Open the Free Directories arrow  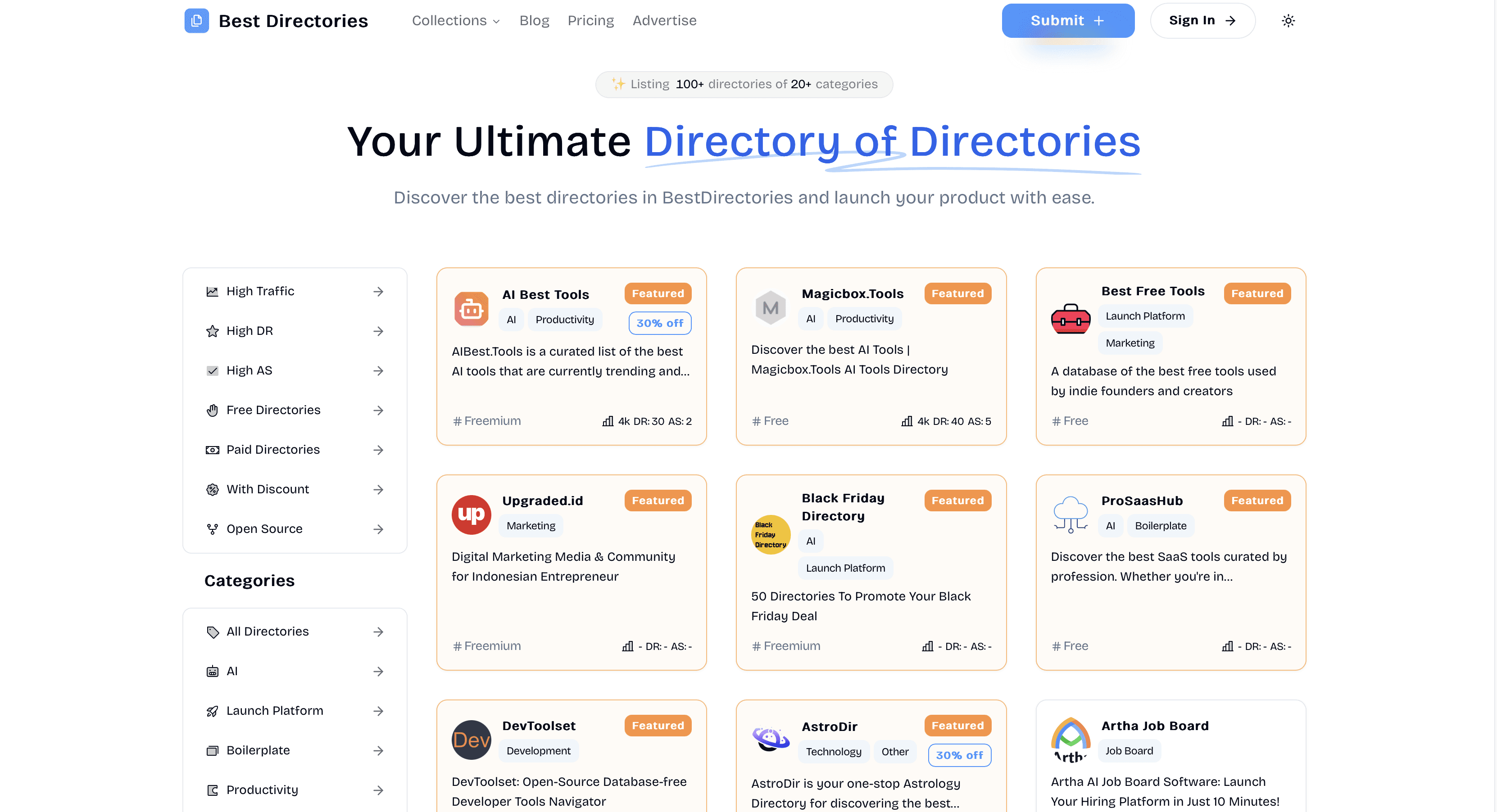click(x=378, y=410)
